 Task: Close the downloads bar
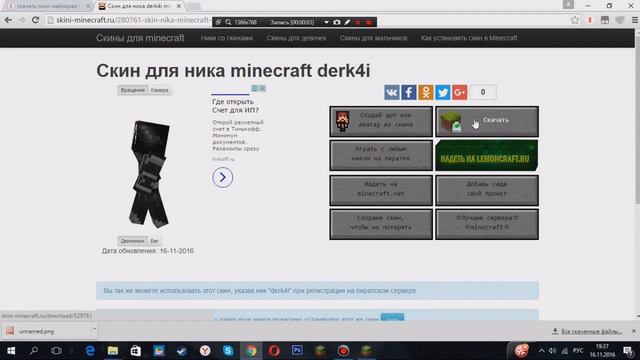[x=633, y=331]
